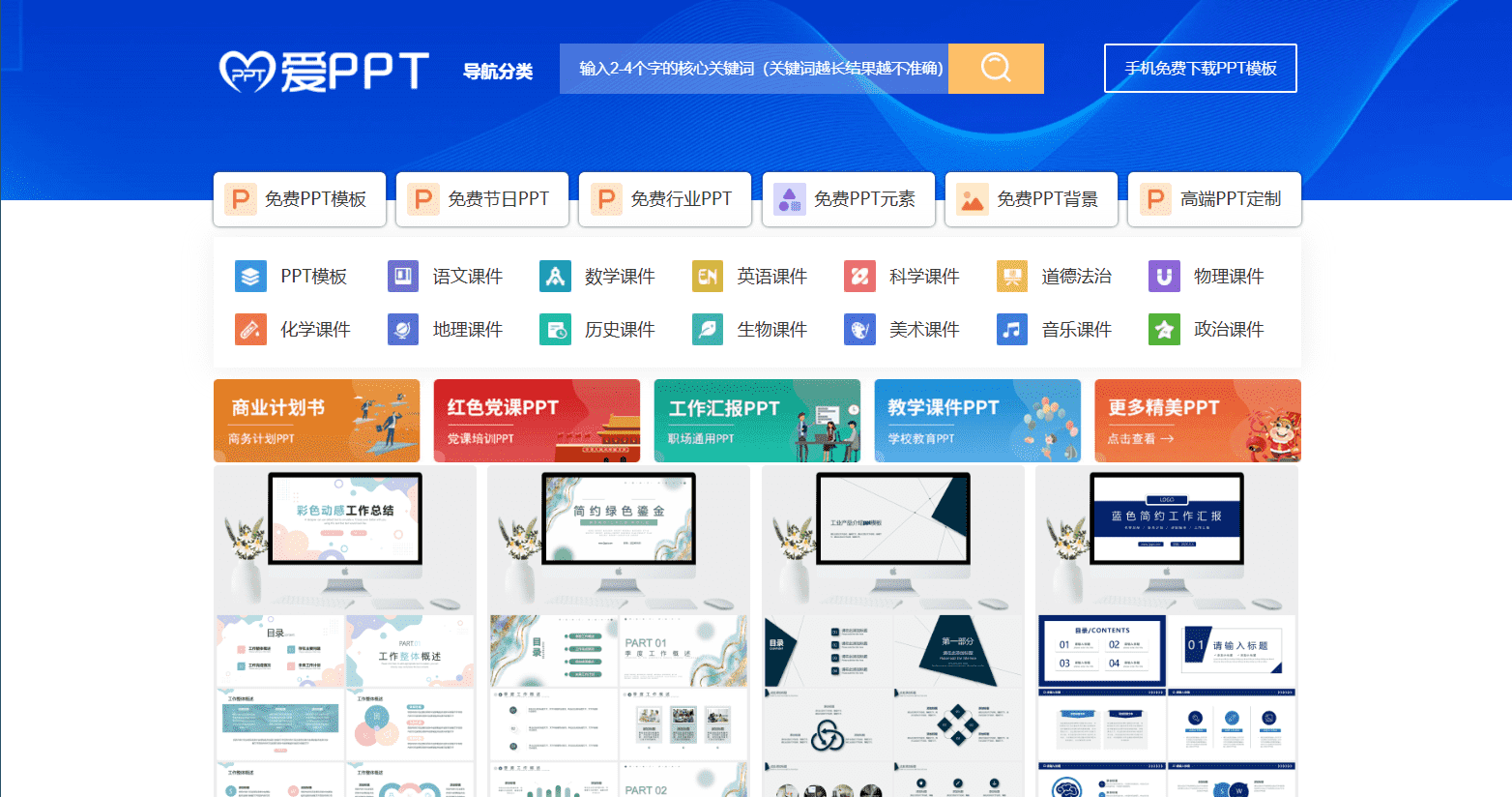
Task: Click the 音乐课件 music note icon
Action: pyautogui.click(x=1011, y=330)
